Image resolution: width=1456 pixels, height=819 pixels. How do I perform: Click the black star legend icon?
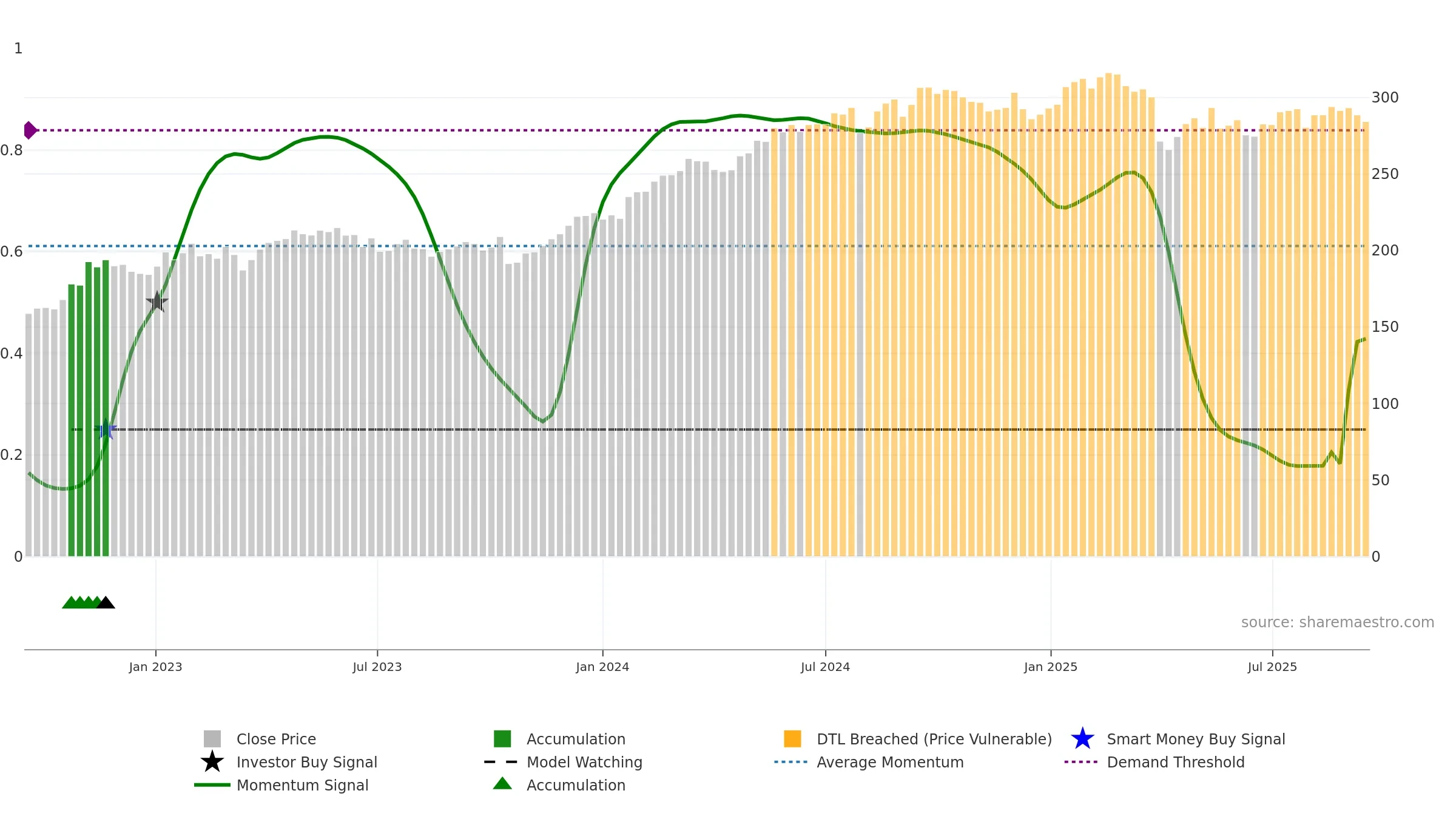[212, 762]
